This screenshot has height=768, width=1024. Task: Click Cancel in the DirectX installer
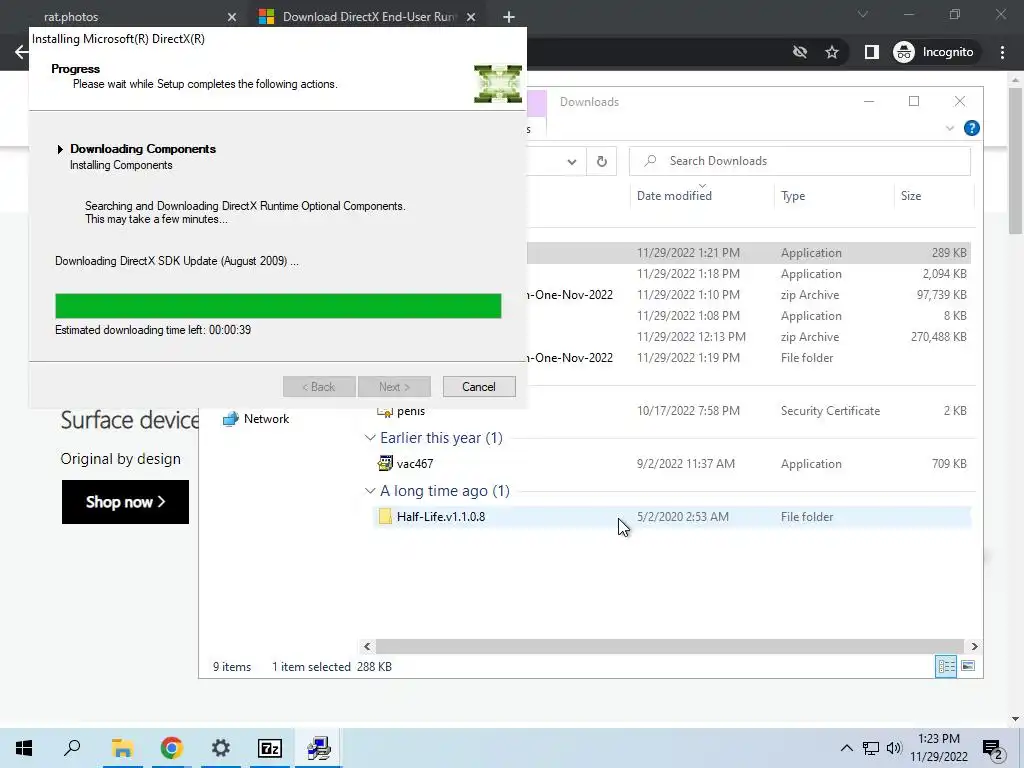[x=479, y=387]
